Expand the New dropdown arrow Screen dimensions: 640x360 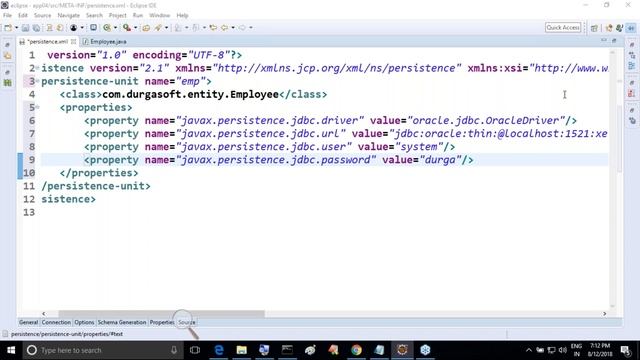coord(16,28)
